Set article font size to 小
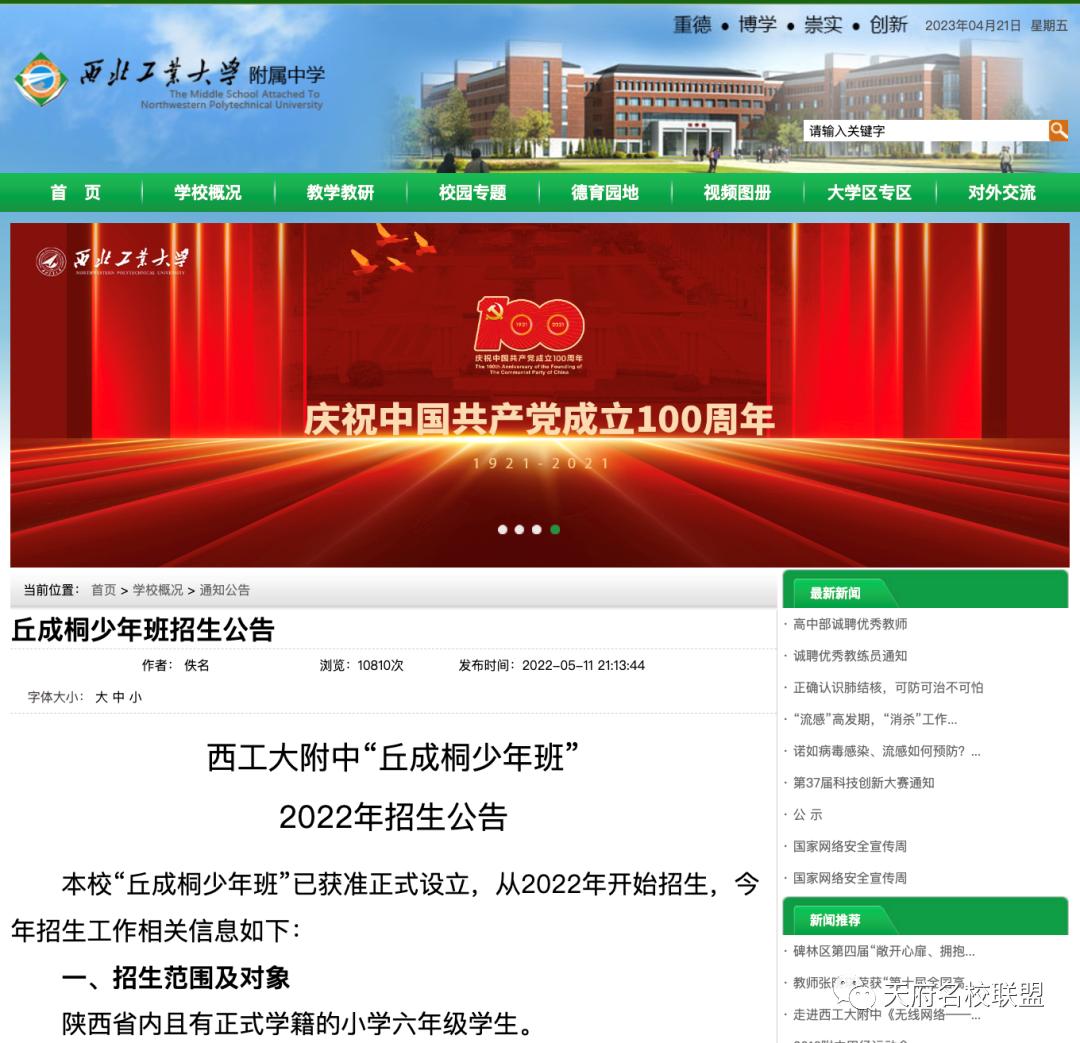 coord(134,697)
